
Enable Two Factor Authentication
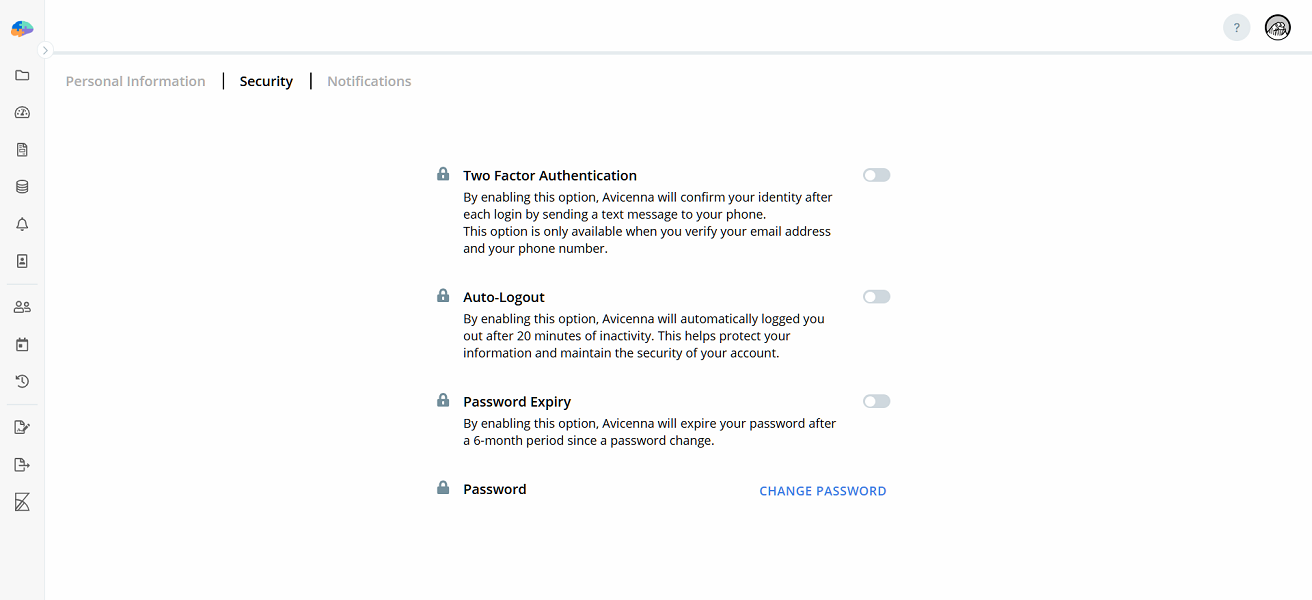[876, 175]
